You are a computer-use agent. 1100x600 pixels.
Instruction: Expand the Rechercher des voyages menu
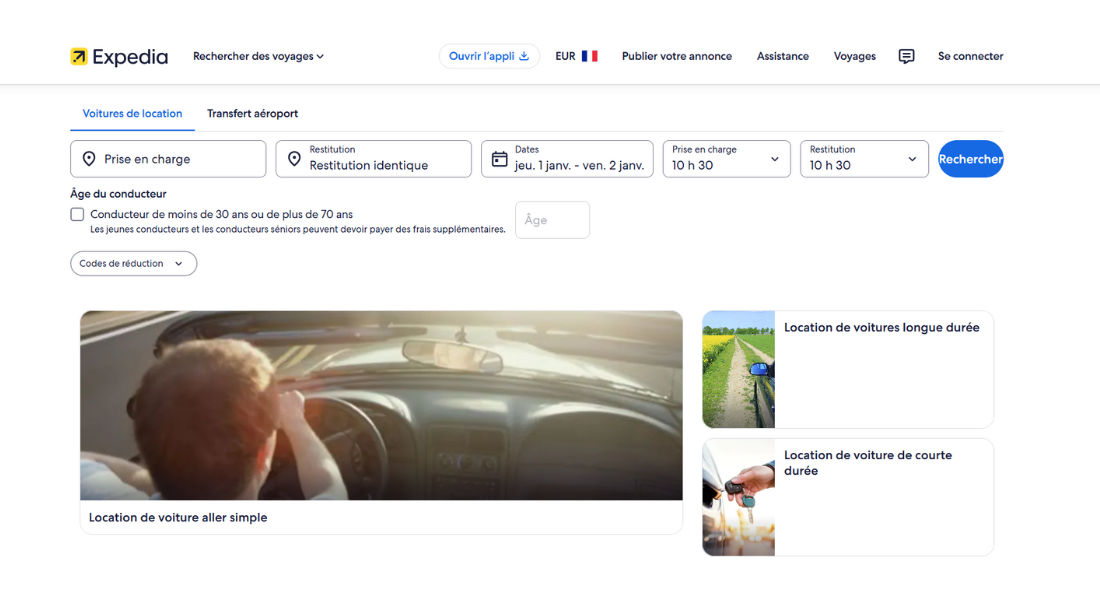coord(258,57)
